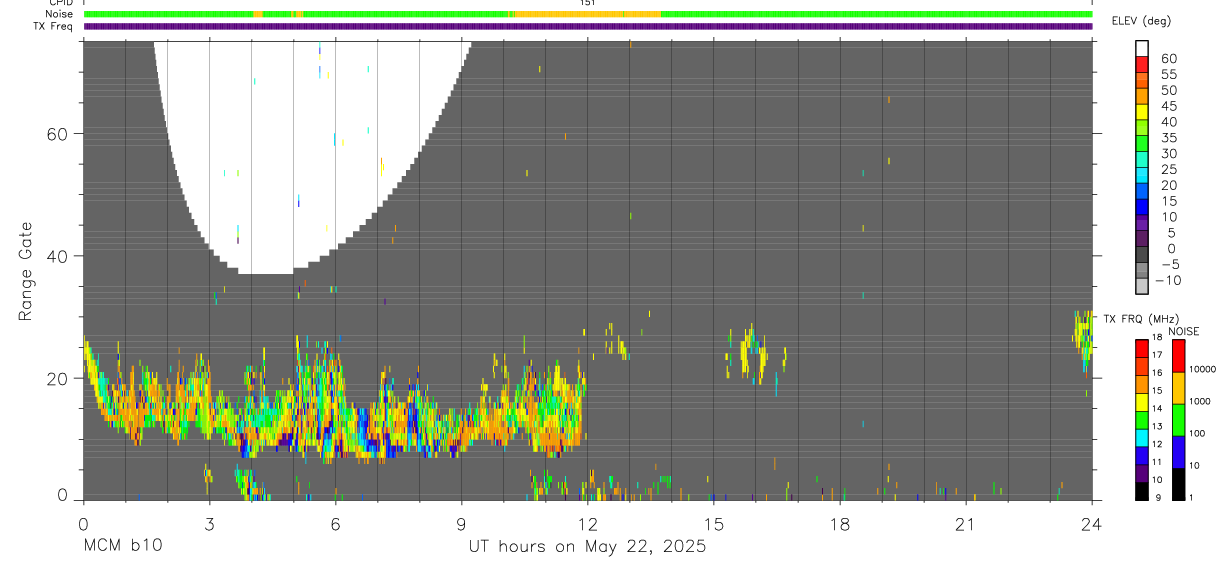This screenshot has width=1228, height=567.
Task: Click the 'UT hours on May 22, 2025' title
Action: (588, 547)
